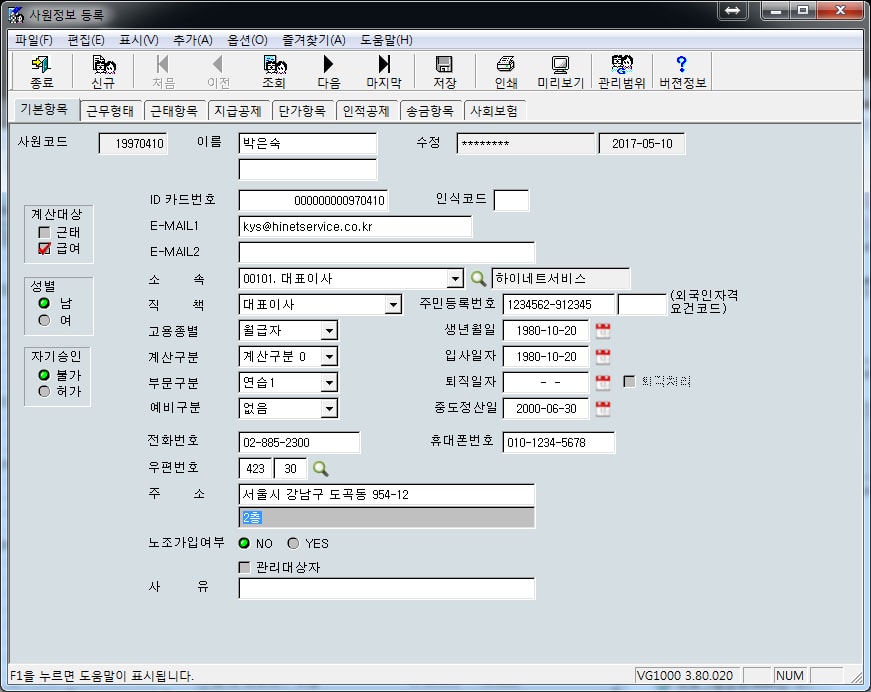Screen dimensions: 871x692
Task: Open the 옵션(O) menu
Action: [x=247, y=40]
